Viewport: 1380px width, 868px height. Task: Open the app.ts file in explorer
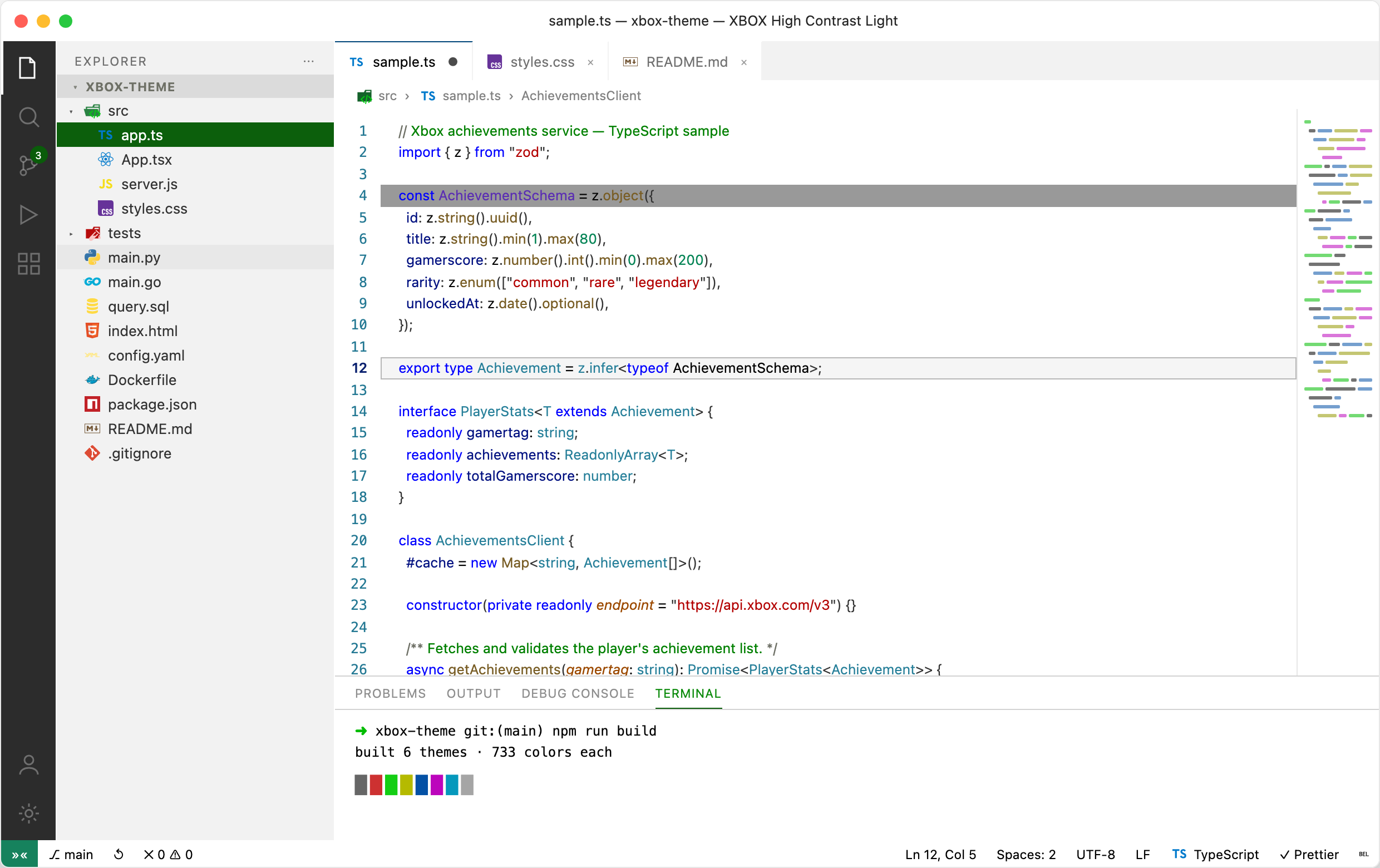[x=195, y=135]
